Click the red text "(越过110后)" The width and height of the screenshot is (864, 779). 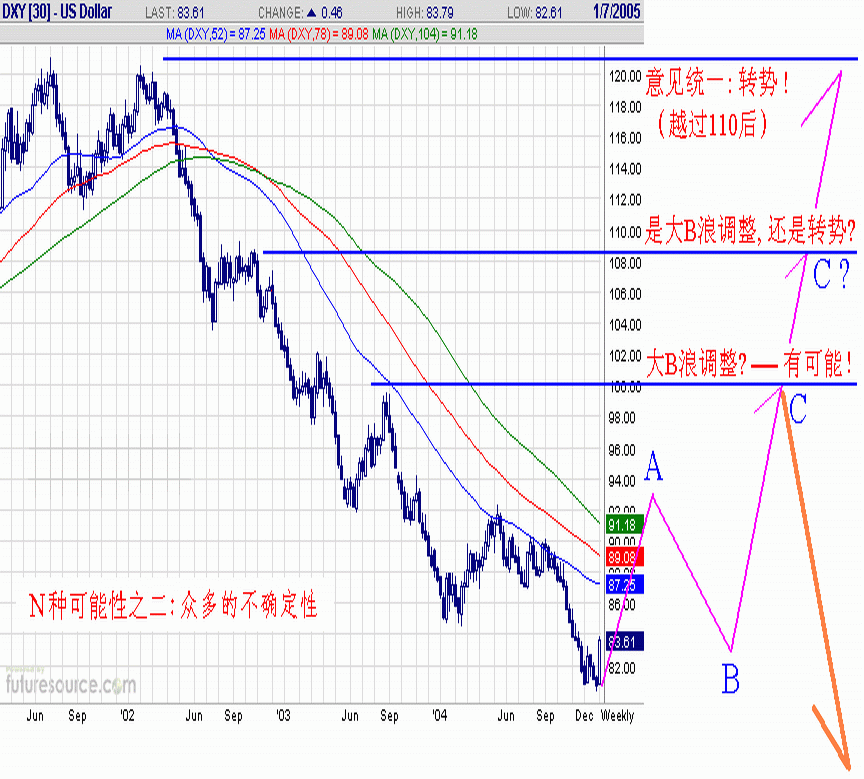click(711, 124)
